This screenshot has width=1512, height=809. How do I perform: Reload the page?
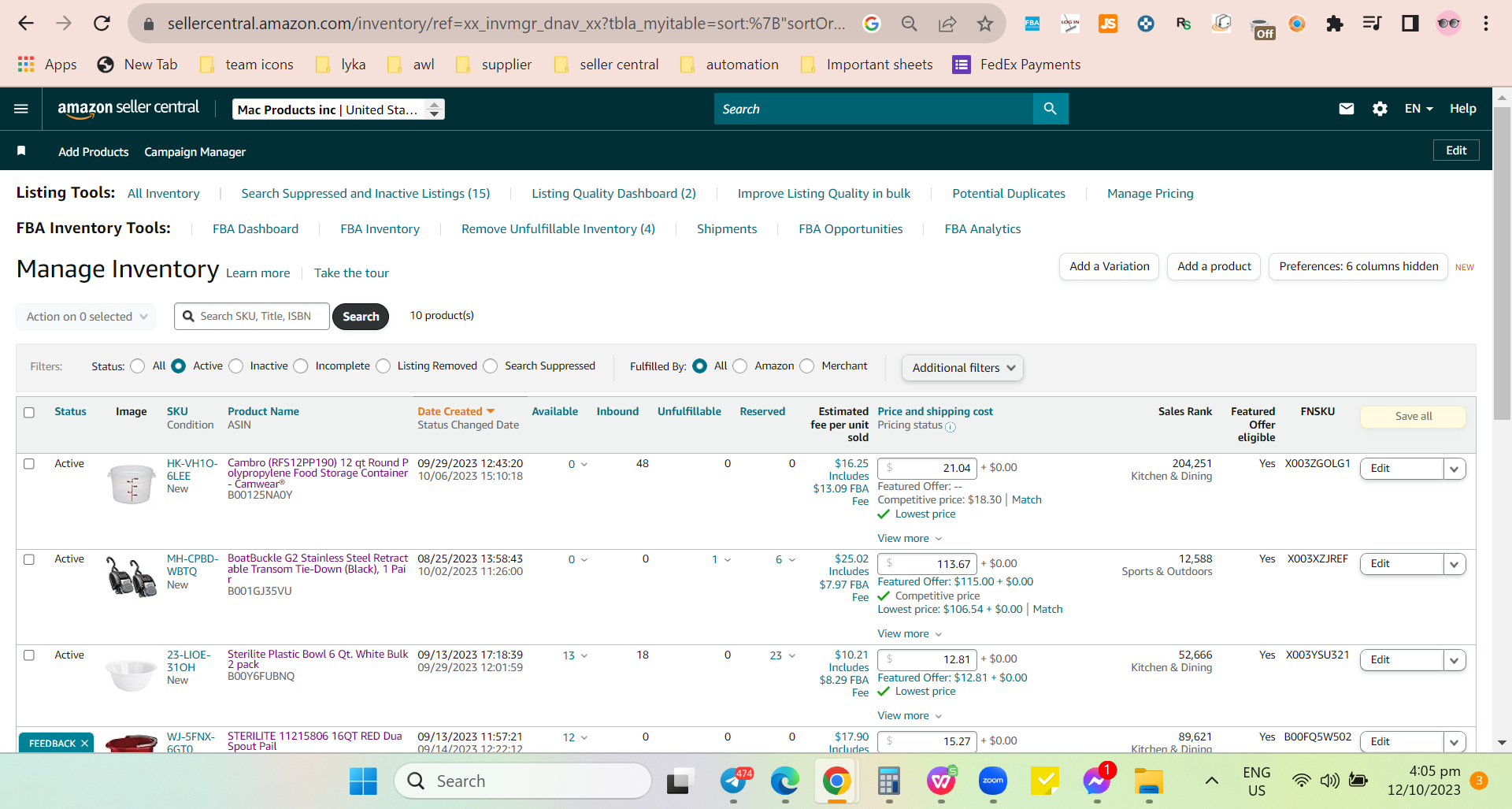point(102,24)
